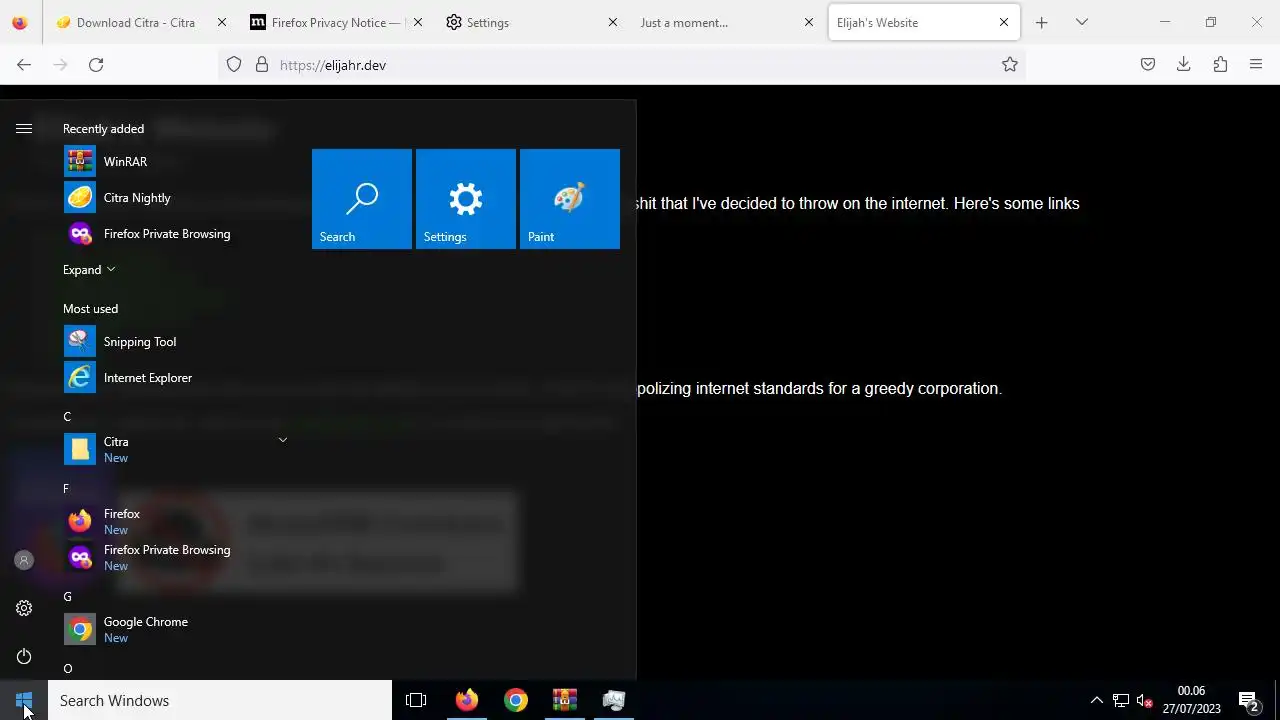
Task: Switch to Firefox on the taskbar
Action: point(466,700)
